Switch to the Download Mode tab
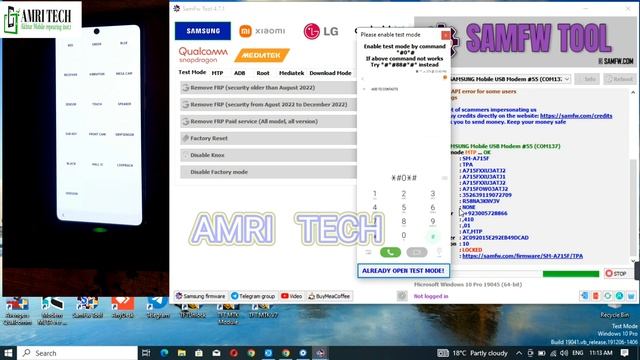The image size is (640, 360). coord(330,73)
